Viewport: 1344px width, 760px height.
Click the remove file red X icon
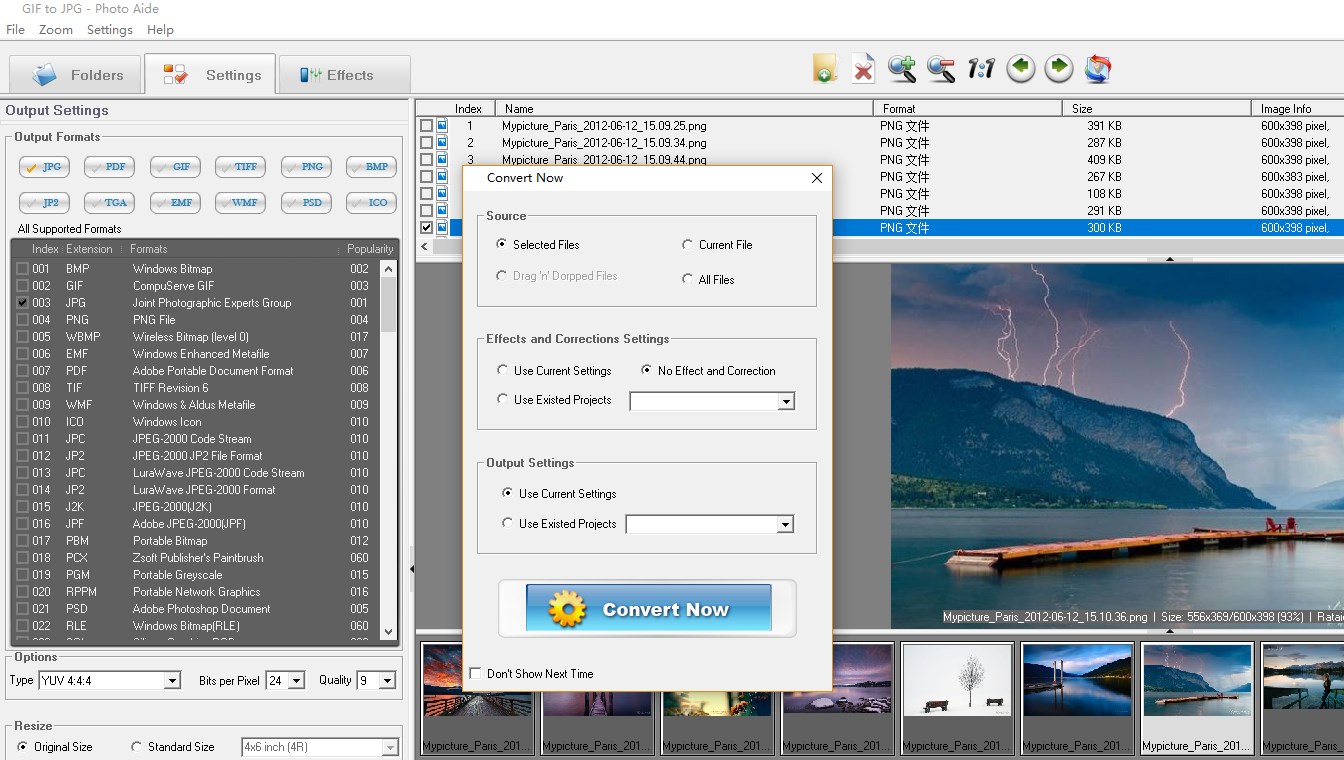[x=863, y=69]
